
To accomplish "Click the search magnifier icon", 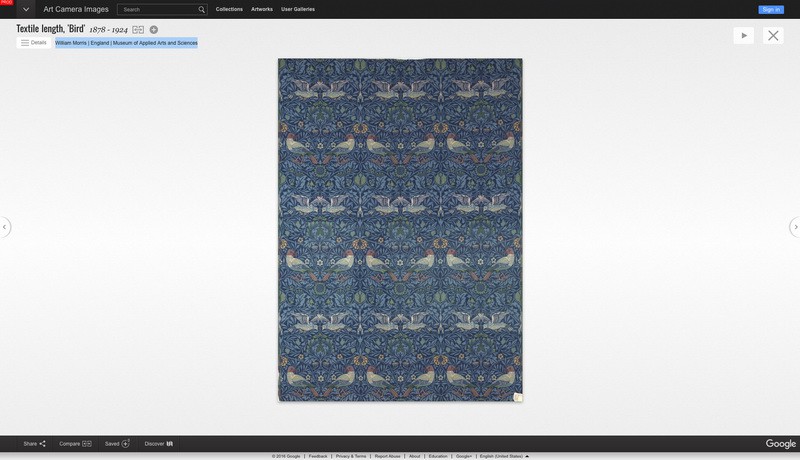I will tap(201, 9).
